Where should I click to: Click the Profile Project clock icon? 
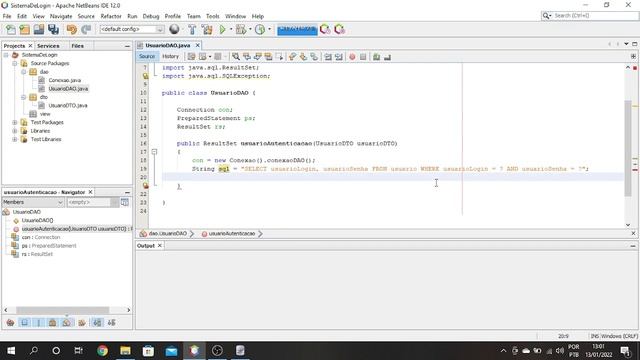(260, 29)
